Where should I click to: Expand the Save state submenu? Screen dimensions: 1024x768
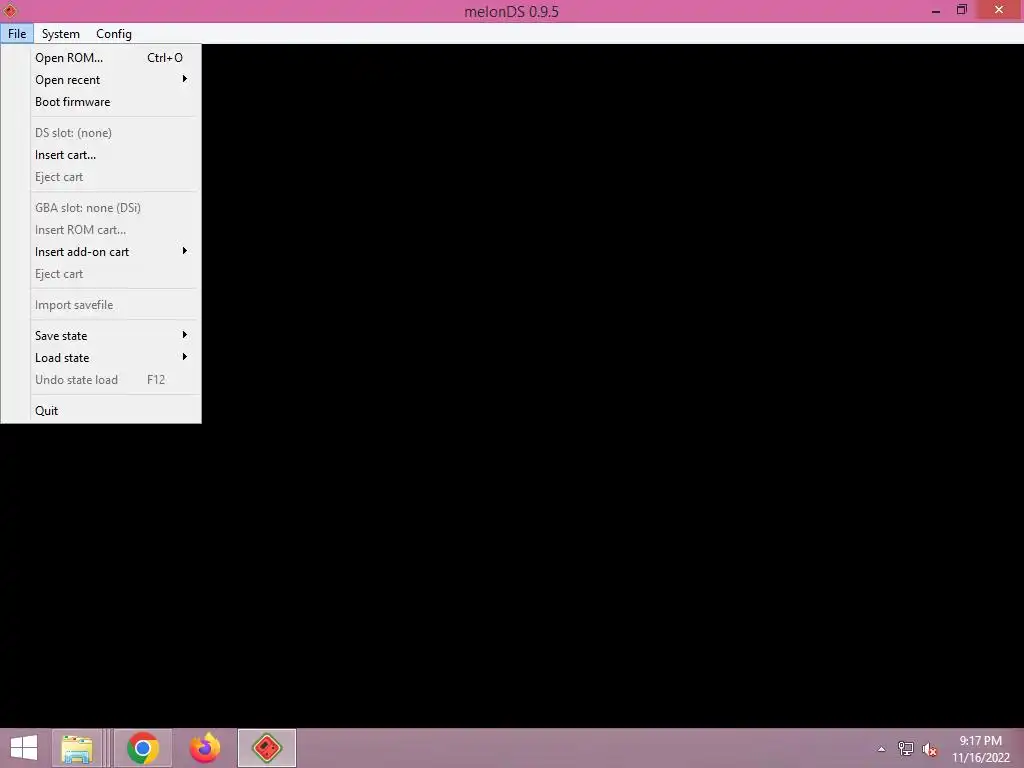[x=114, y=336]
